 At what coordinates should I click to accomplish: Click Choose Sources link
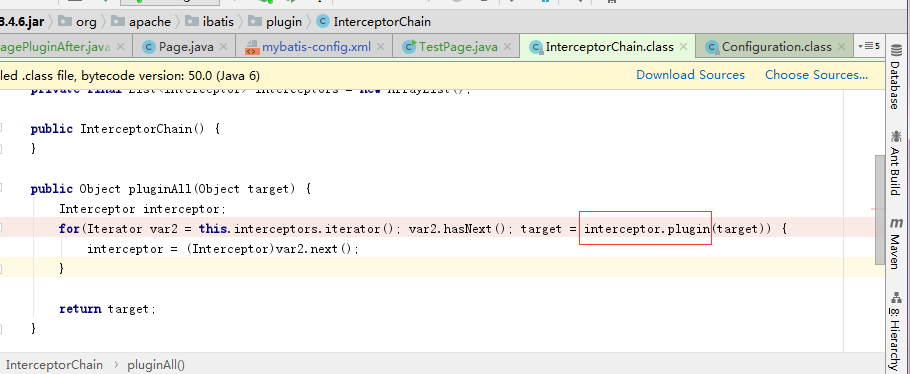[817, 75]
